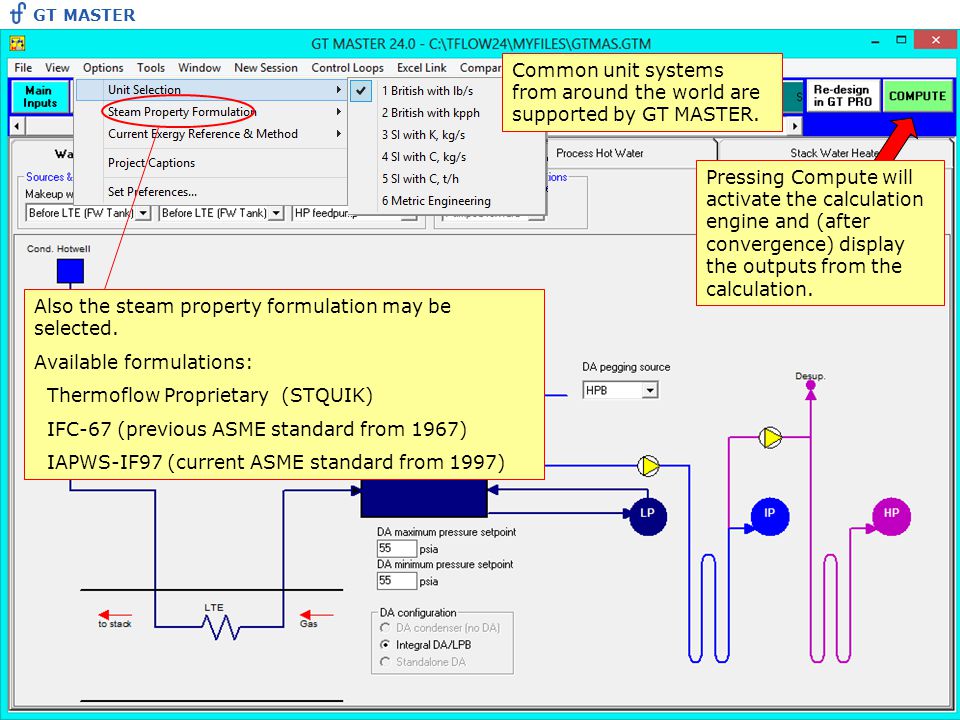Click the Desup. magenta node icon
This screenshot has height=720, width=960.
coord(811,385)
